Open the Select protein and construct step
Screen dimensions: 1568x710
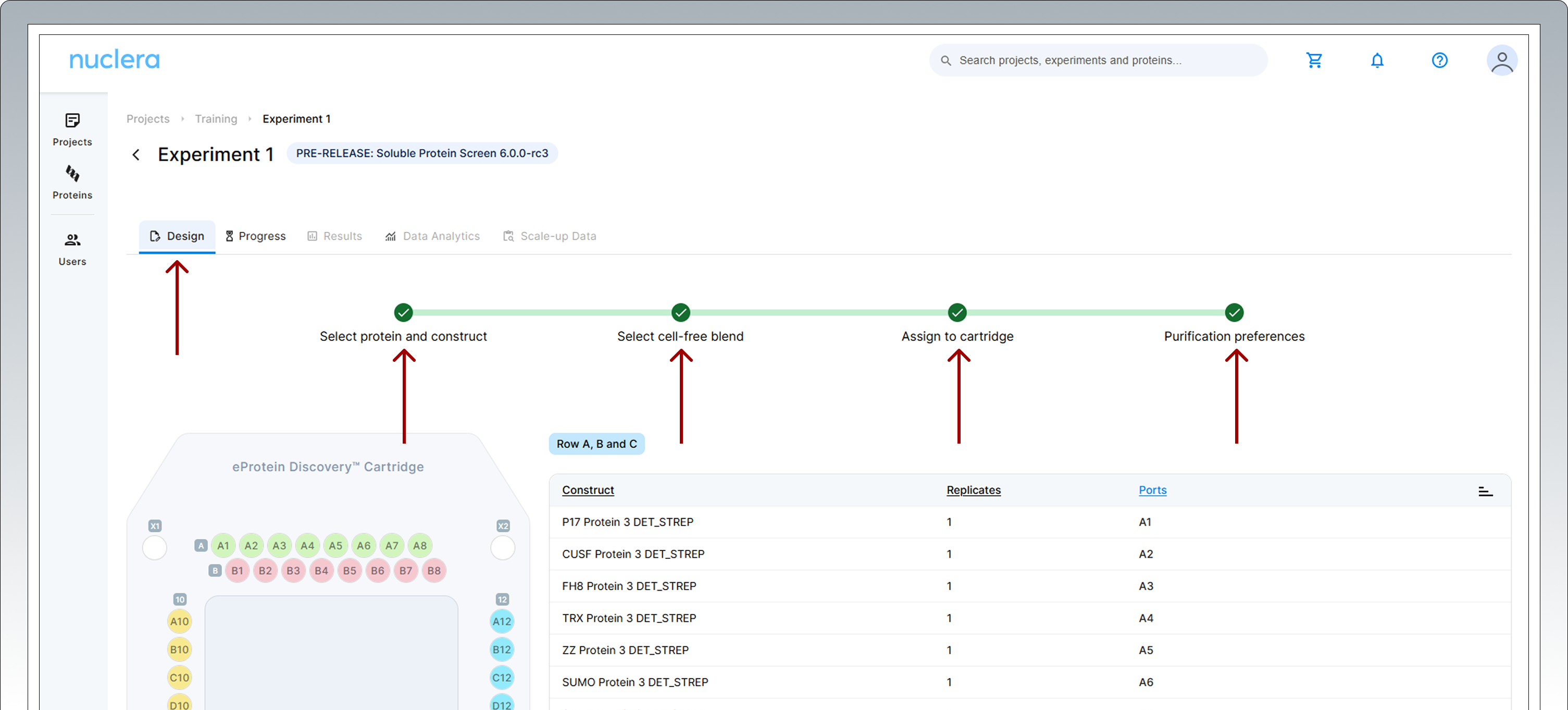(x=403, y=323)
